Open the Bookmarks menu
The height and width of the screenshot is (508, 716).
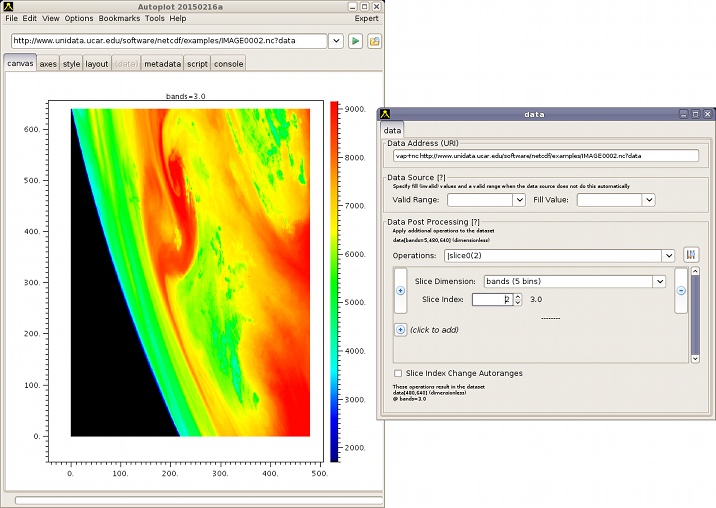119,18
